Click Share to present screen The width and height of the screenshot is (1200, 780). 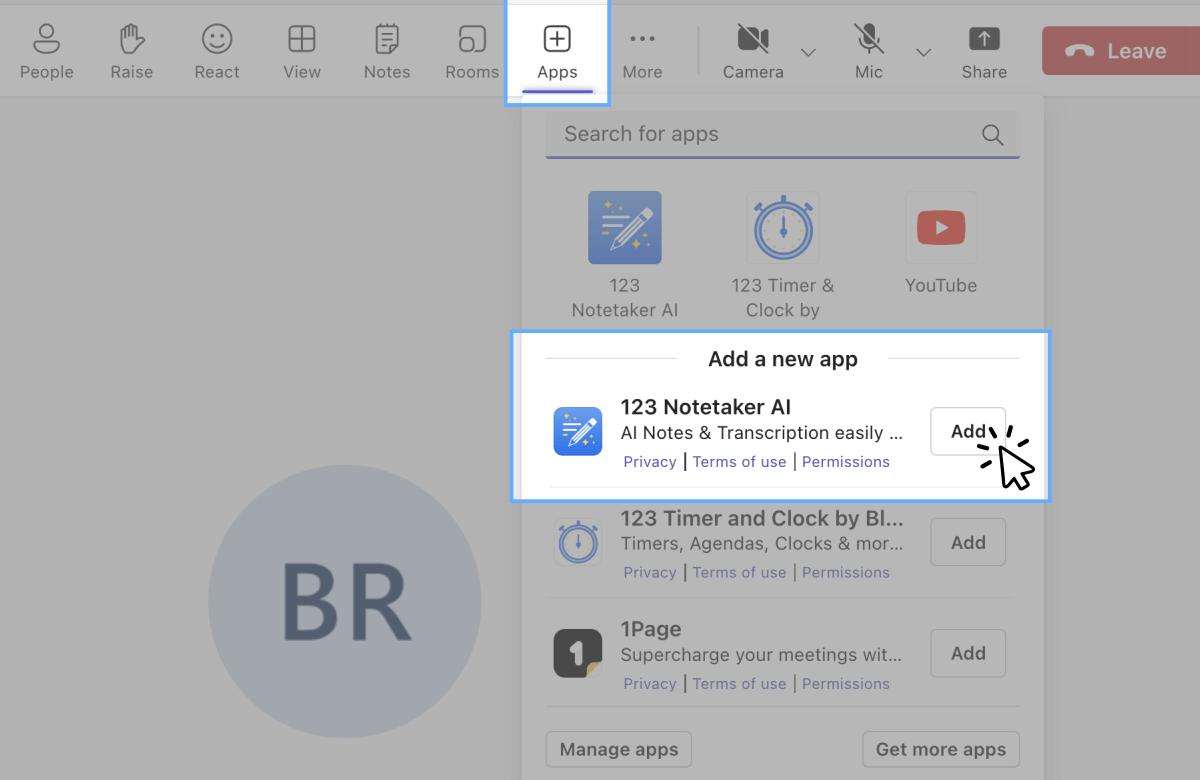(984, 52)
